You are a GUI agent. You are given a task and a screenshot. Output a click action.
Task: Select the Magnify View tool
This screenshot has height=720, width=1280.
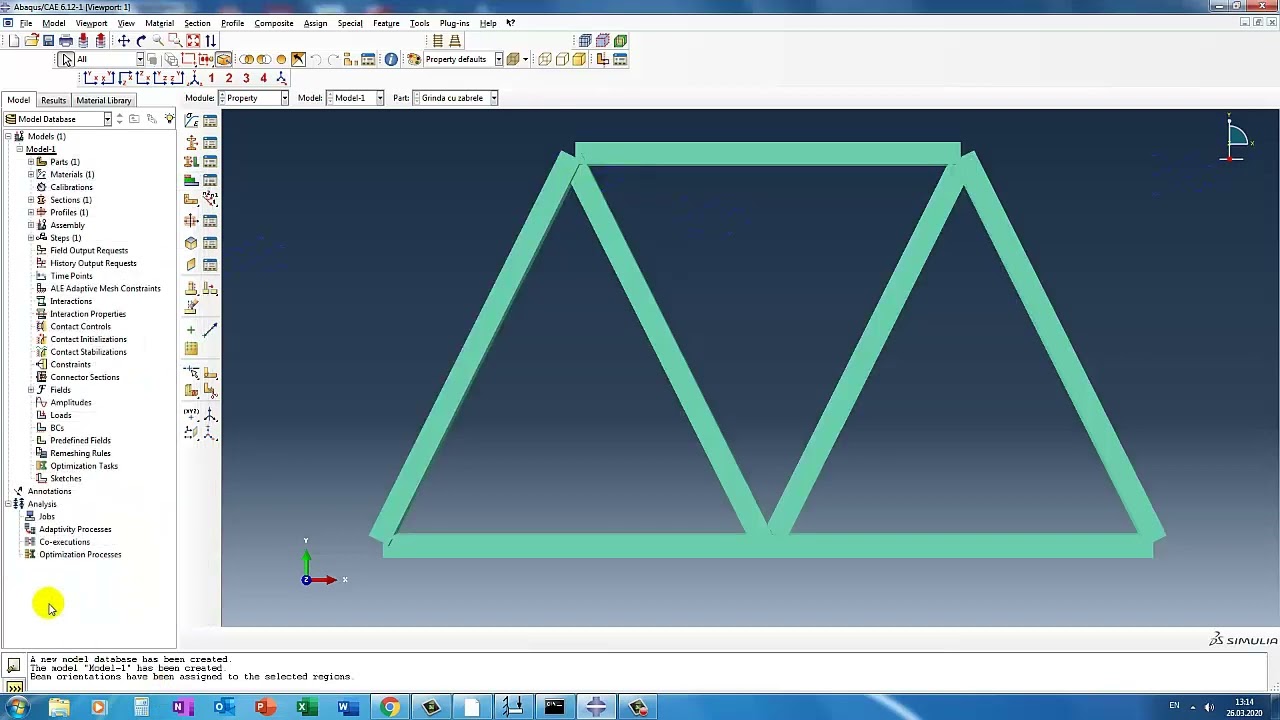[x=158, y=40]
